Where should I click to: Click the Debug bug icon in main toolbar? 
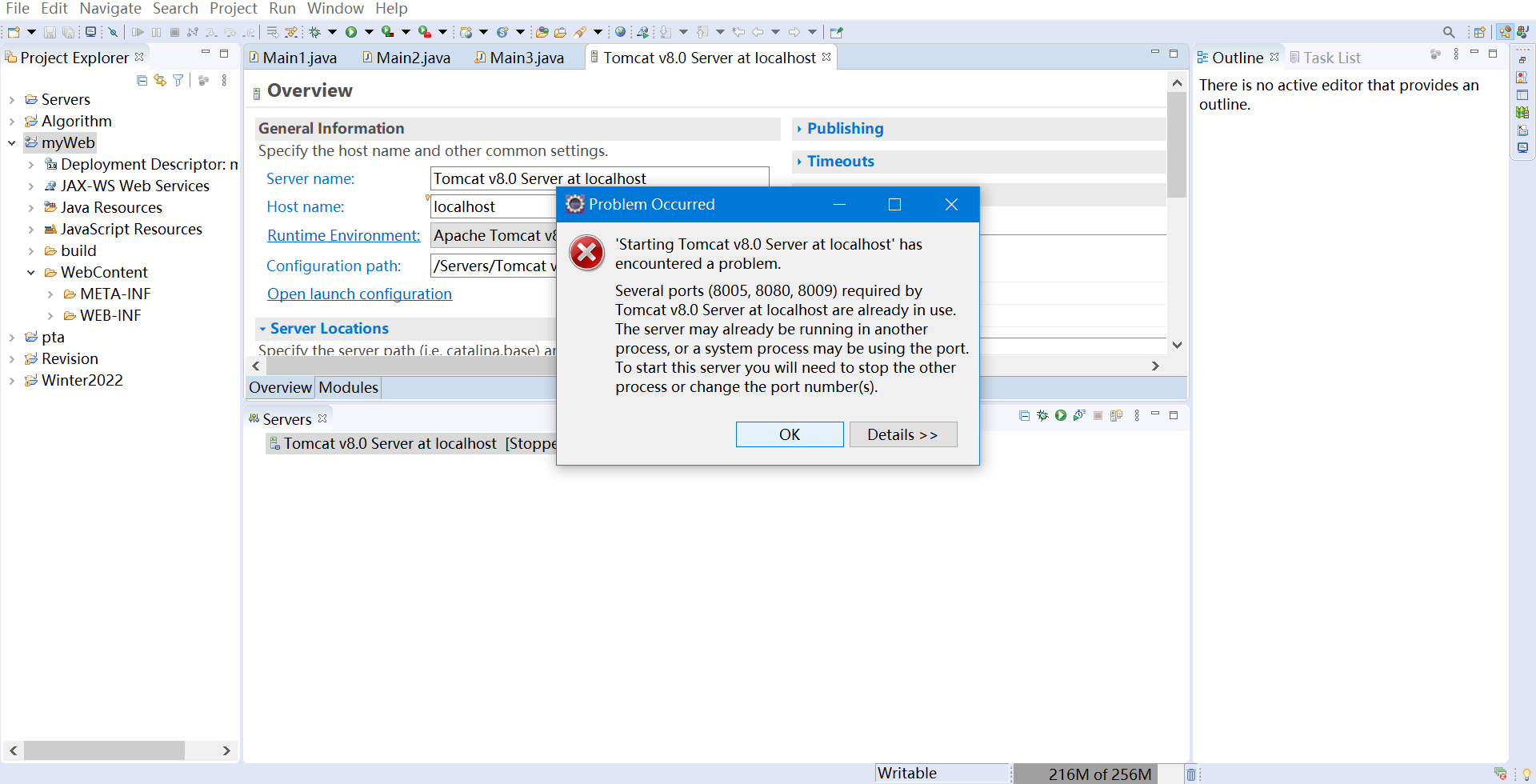(314, 32)
